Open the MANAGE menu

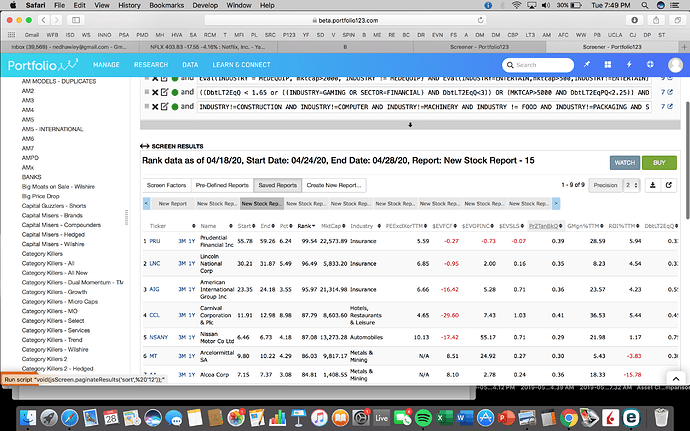106,65
